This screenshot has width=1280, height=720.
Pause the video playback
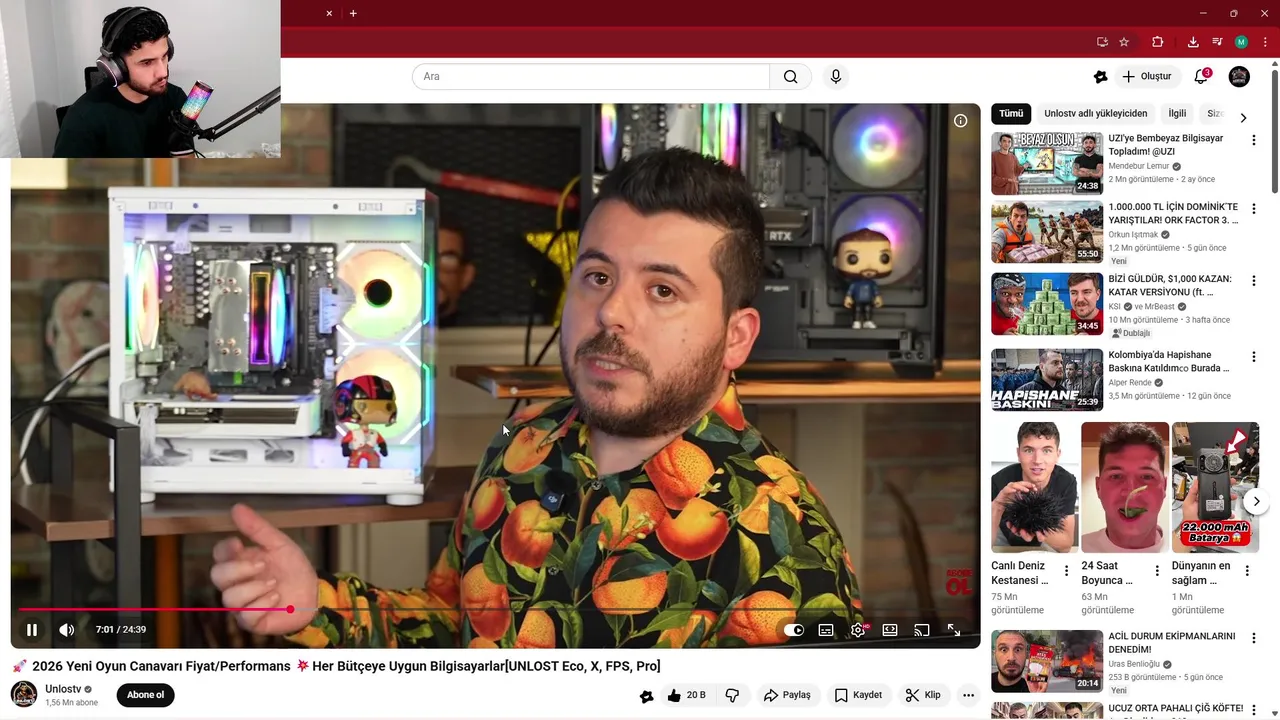click(x=32, y=630)
